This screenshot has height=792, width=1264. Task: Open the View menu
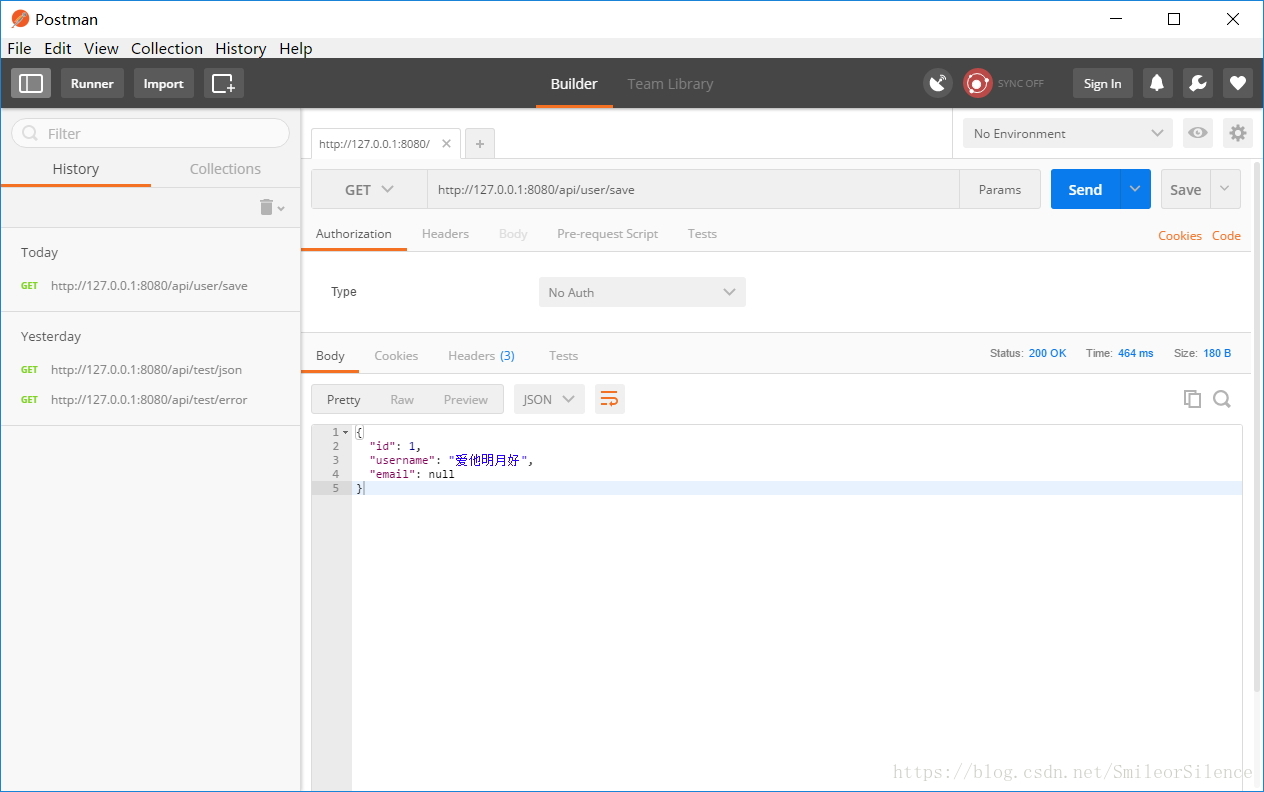(101, 48)
